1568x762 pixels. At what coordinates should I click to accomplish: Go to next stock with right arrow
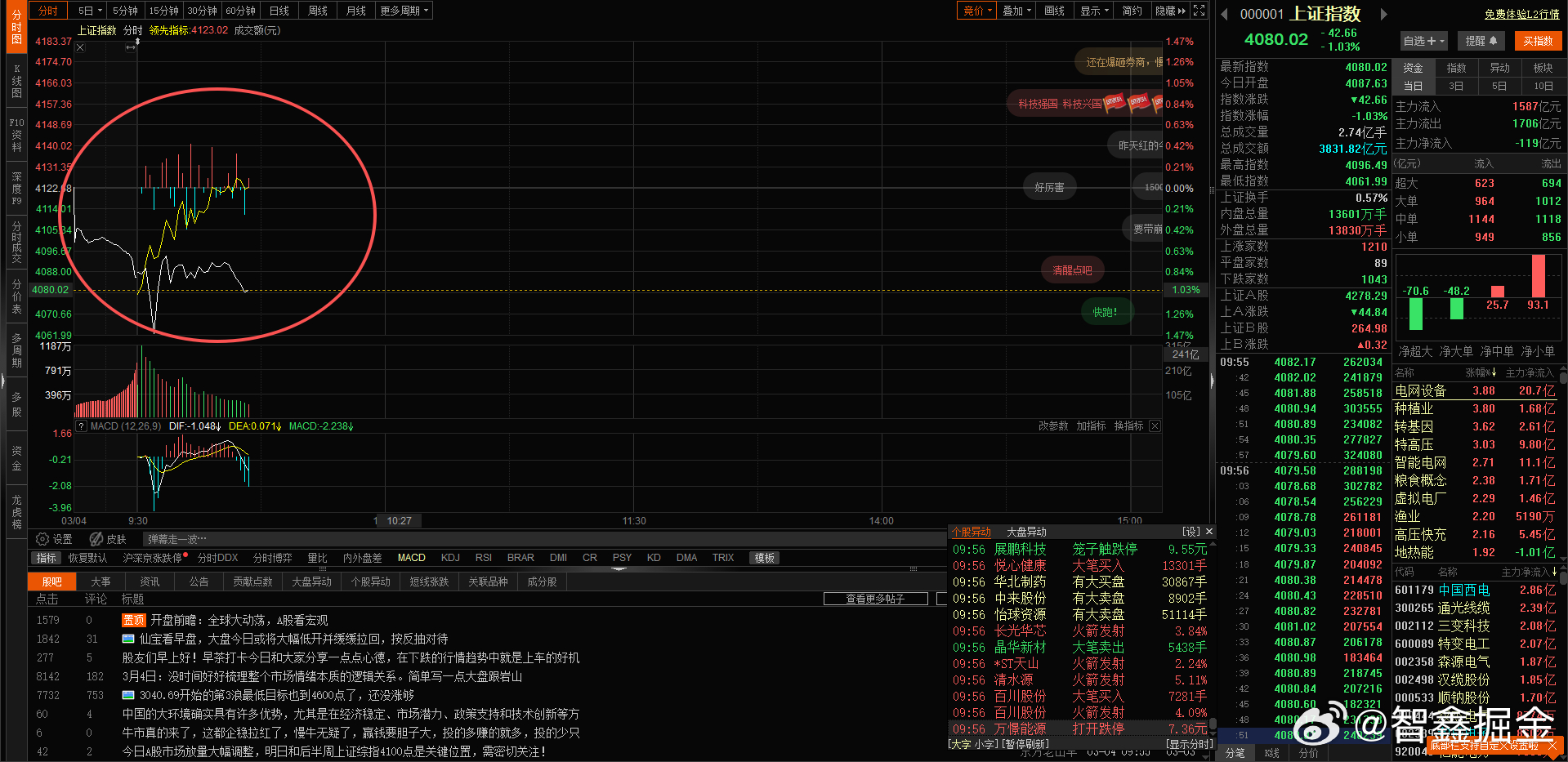1383,14
